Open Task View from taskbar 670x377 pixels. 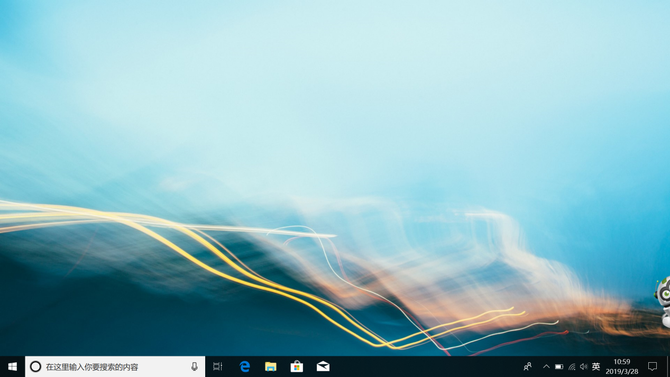click(218, 367)
